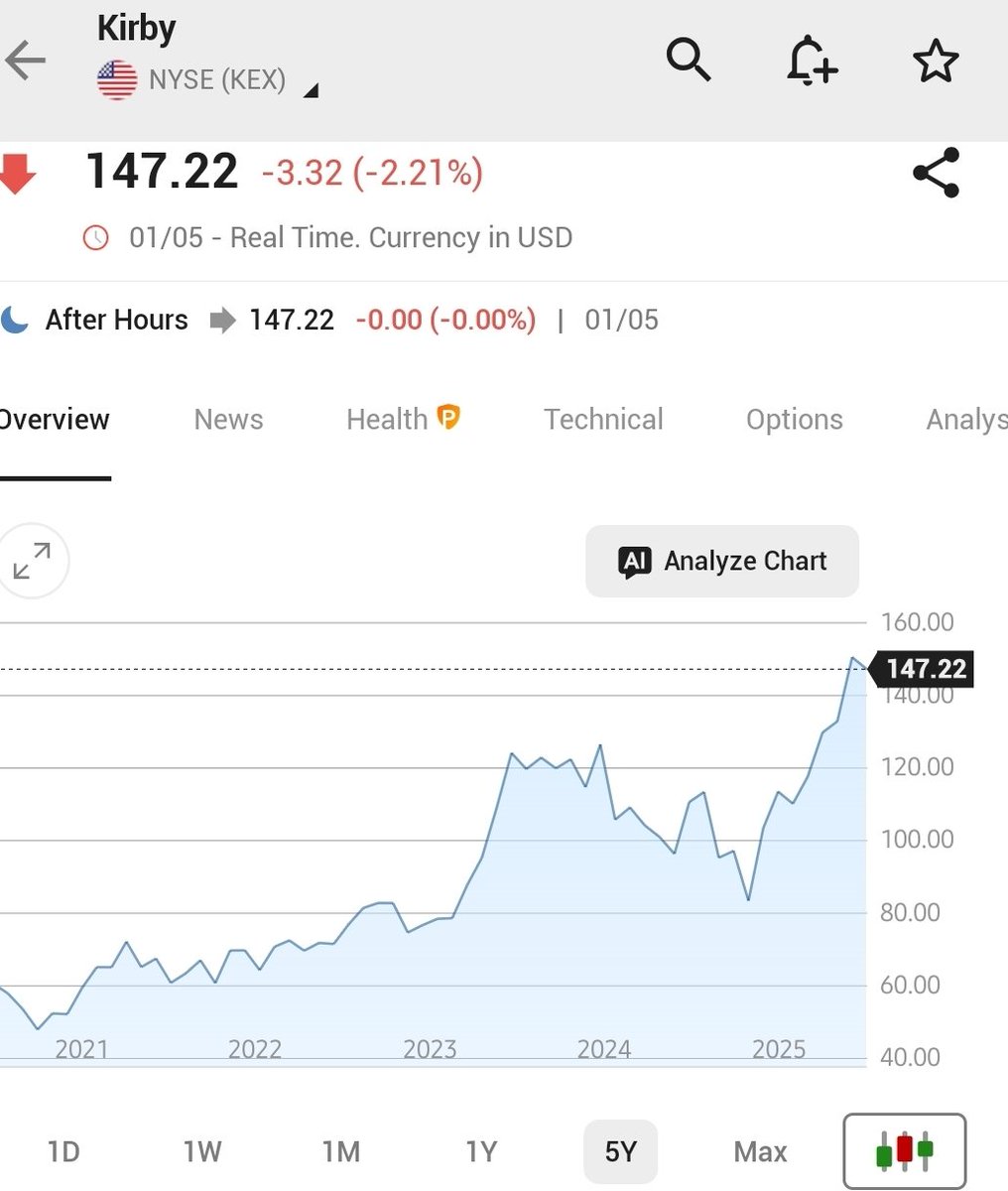Viewport: 1008px width, 1191px height.
Task: Set chart range to 1Y
Action: [x=481, y=1151]
